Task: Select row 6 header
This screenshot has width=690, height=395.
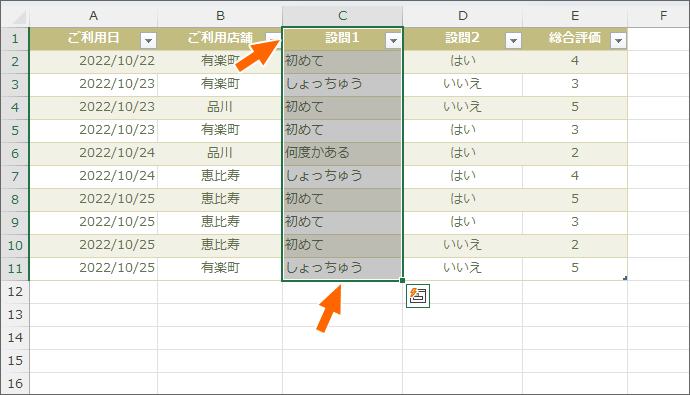Action: 15,154
